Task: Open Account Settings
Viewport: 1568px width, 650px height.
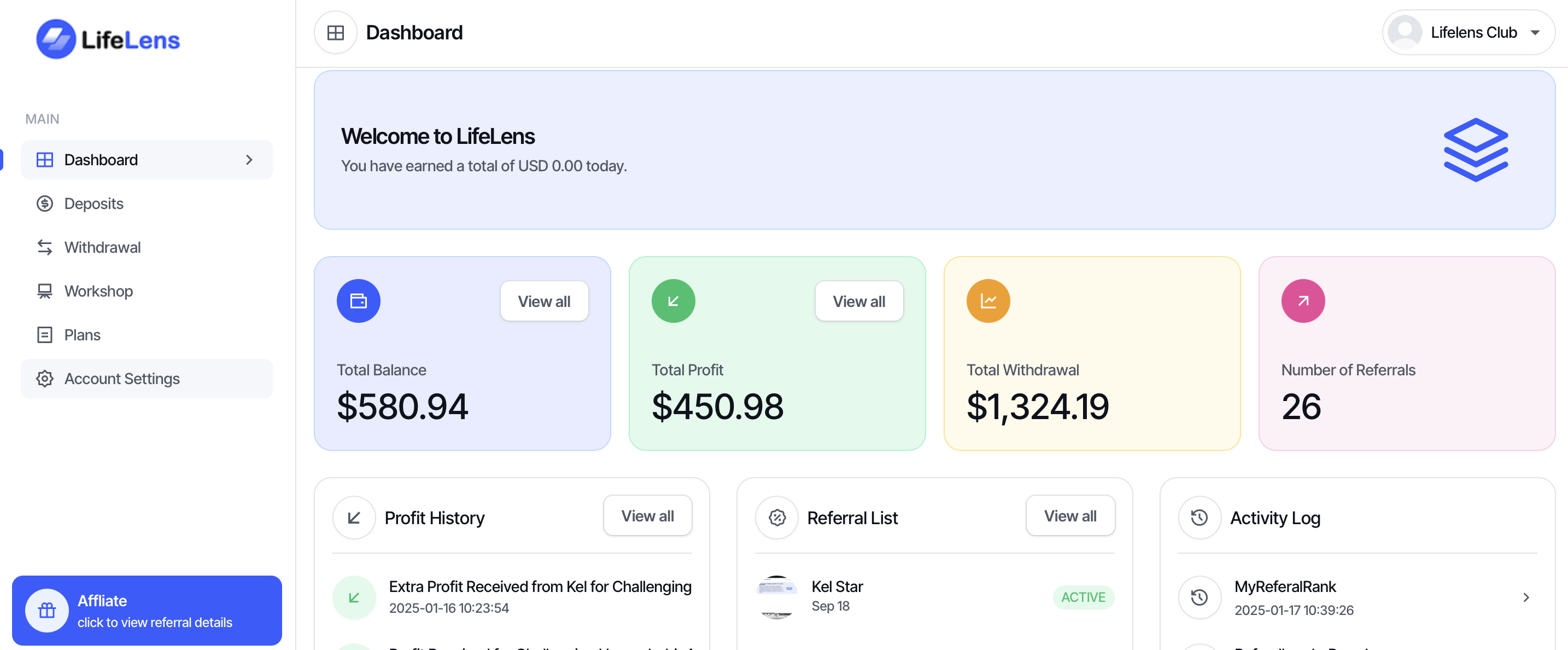Action: 147,379
